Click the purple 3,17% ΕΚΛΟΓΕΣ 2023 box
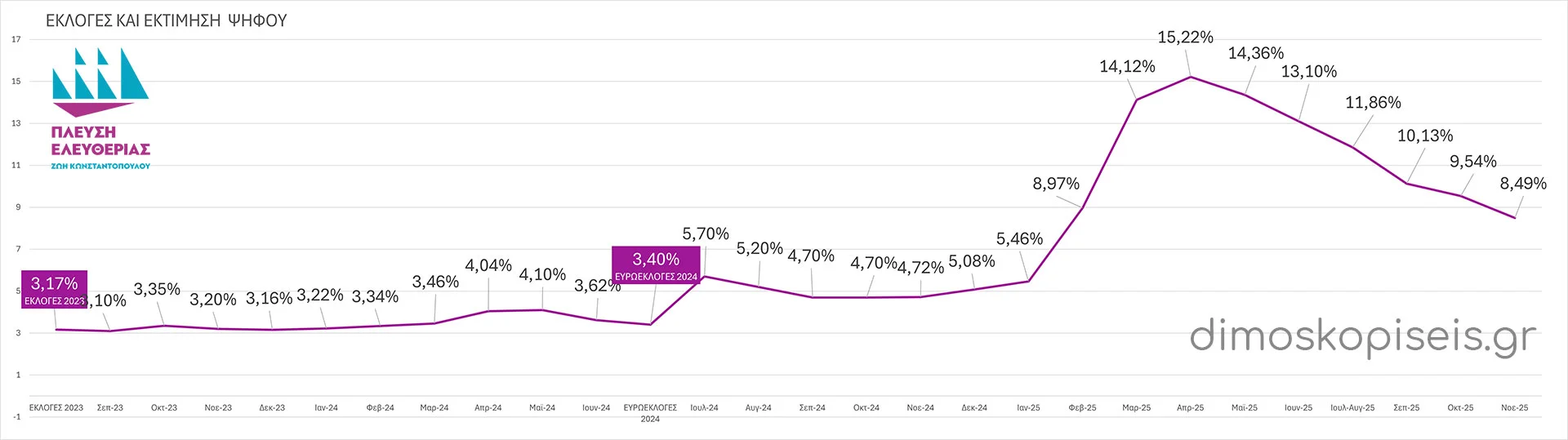 54,290
